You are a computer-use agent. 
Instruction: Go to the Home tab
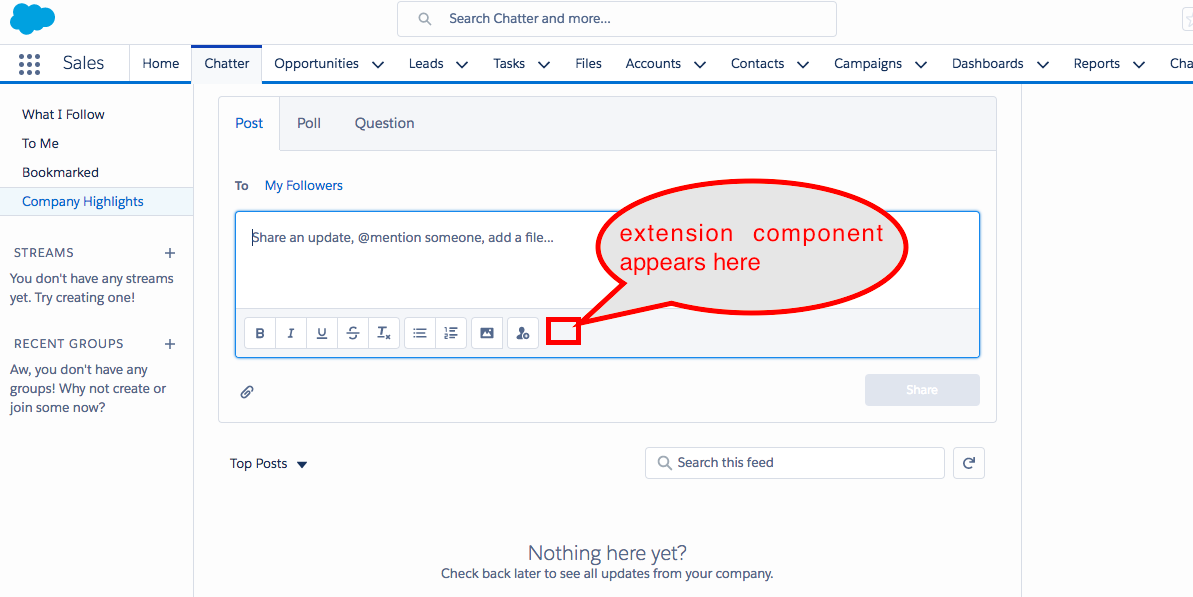tap(161, 64)
